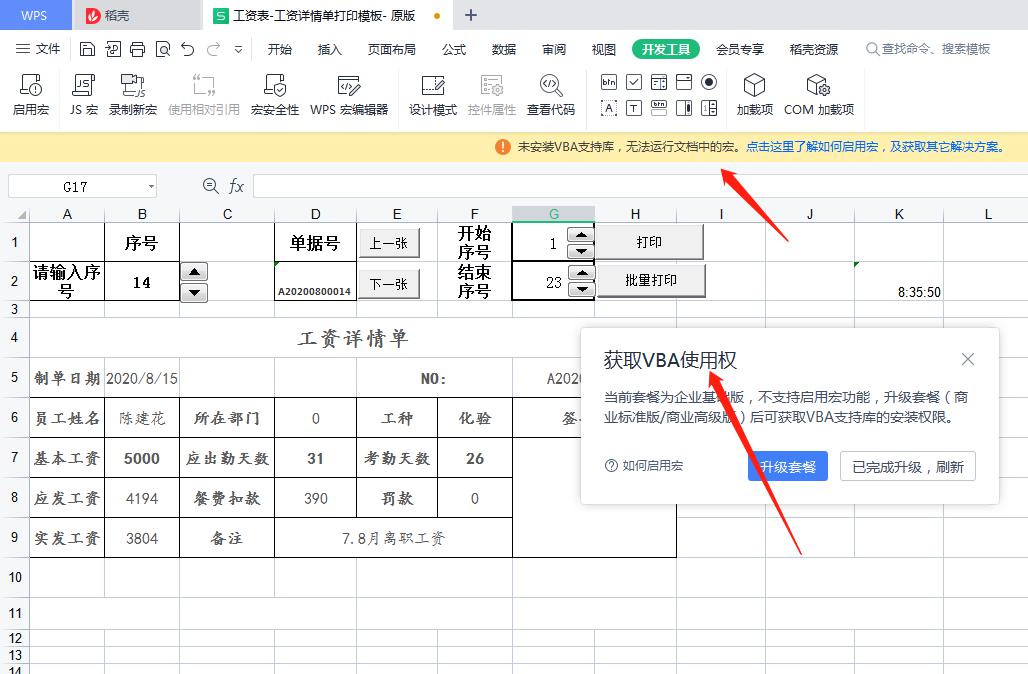Open the 会员专享 tab

point(740,49)
